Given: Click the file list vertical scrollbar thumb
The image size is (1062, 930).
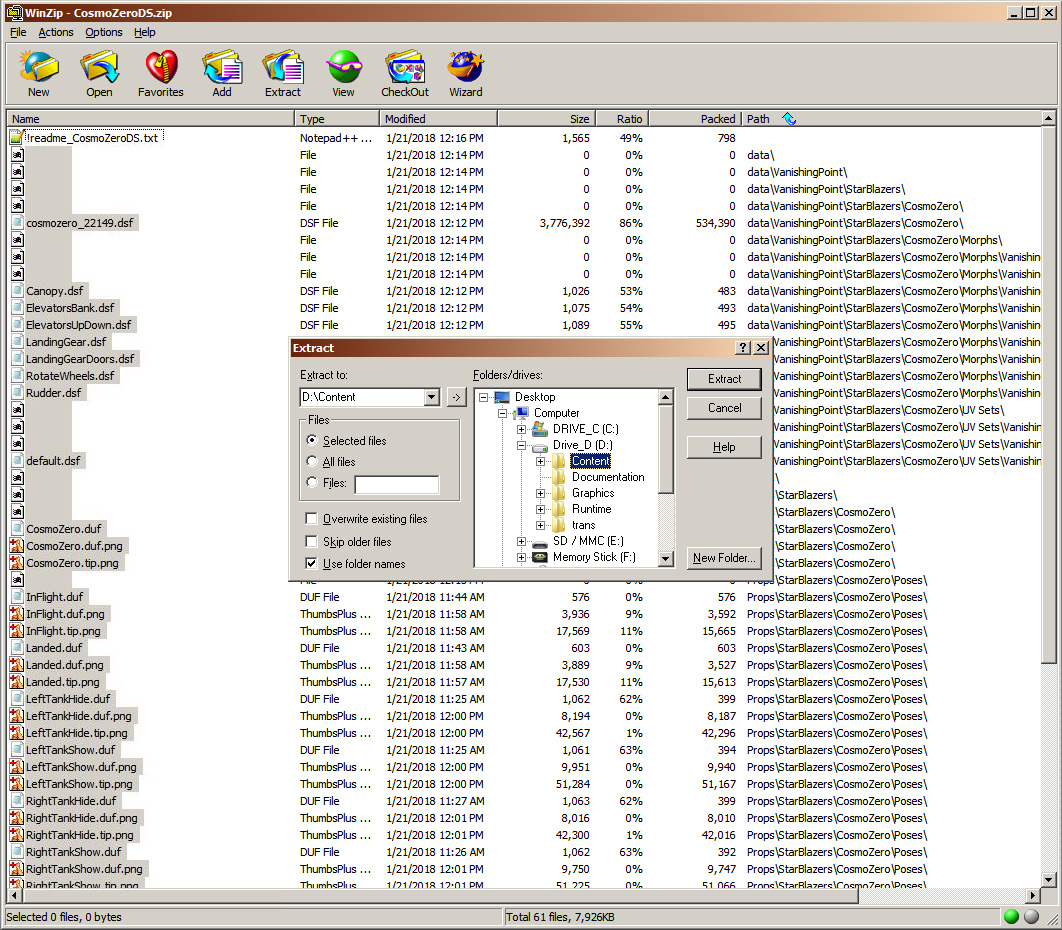Looking at the screenshot, I should click(1048, 395).
